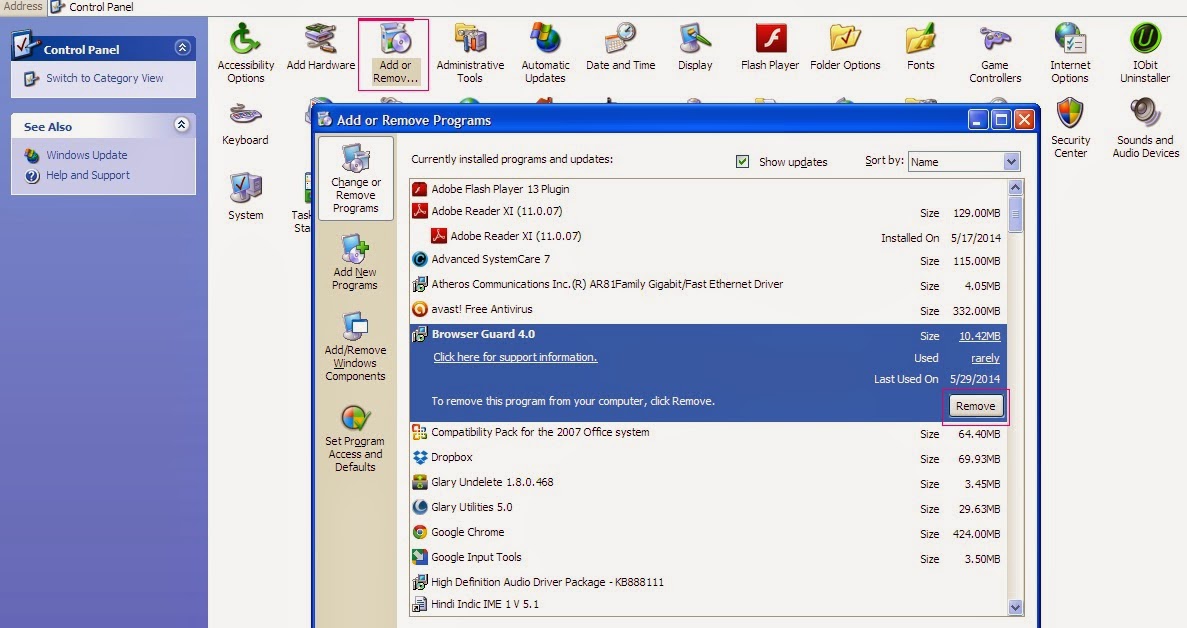This screenshot has width=1187, height=628.
Task: Select Google Input Tools entry
Action: (709, 558)
